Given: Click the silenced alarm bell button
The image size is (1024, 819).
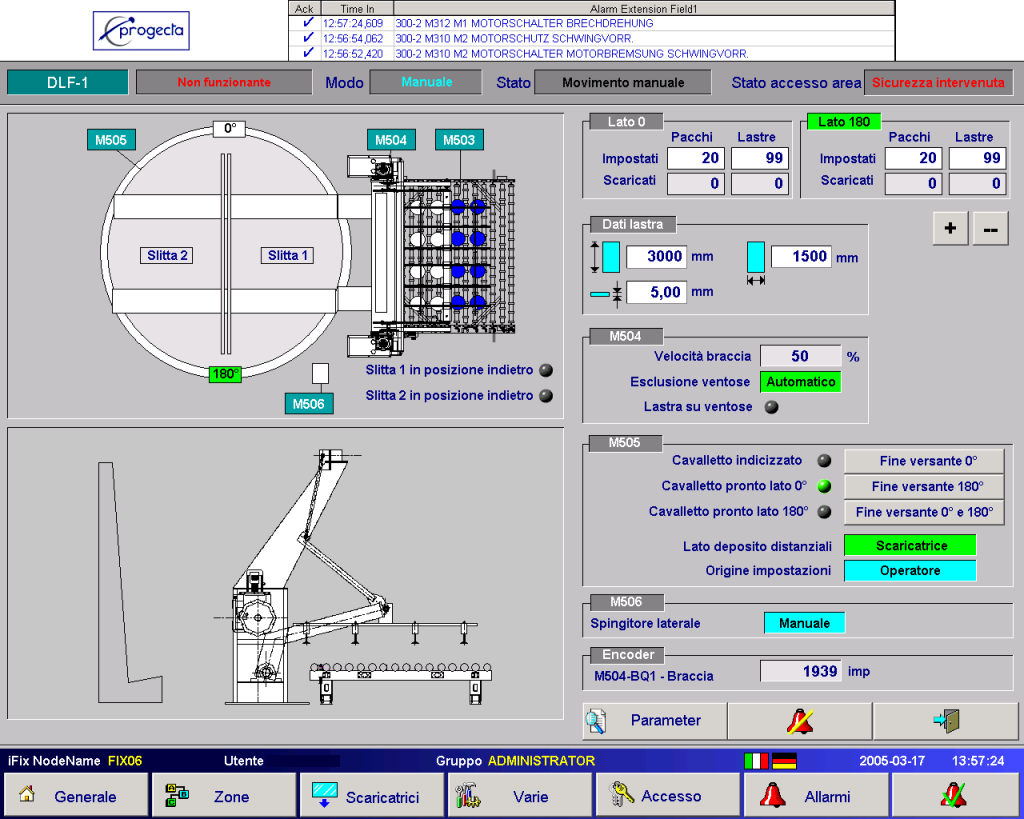Looking at the screenshot, I should 800,721.
